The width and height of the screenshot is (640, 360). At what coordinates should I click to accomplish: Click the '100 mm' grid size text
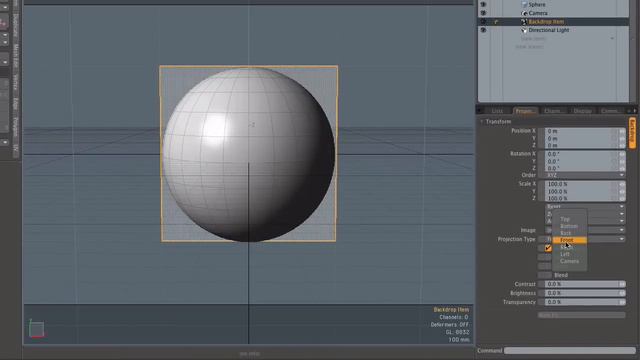tap(459, 340)
